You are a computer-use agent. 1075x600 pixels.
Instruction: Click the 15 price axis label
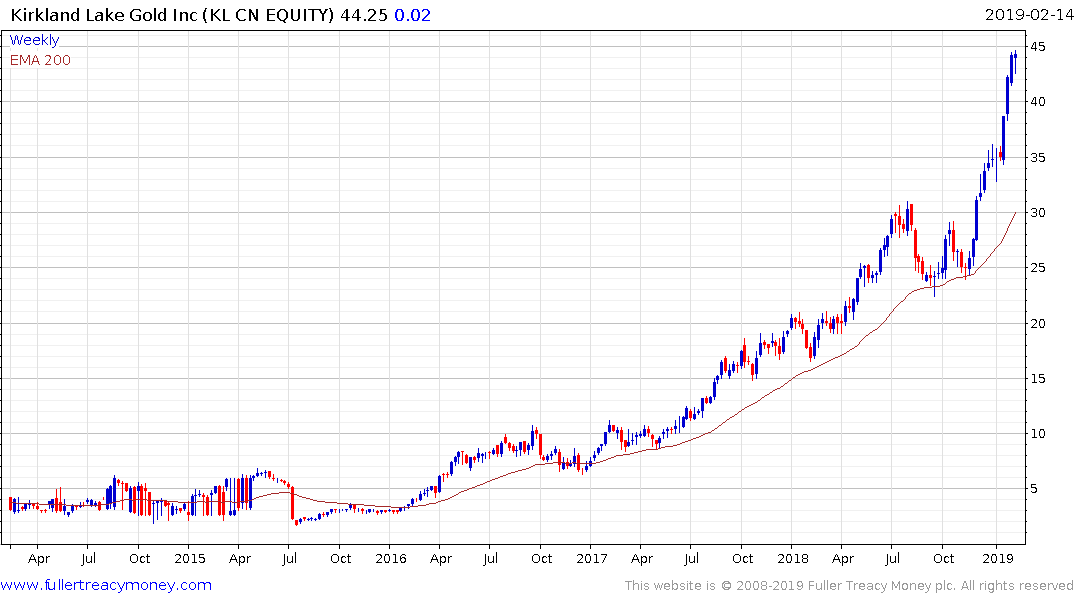(1038, 379)
